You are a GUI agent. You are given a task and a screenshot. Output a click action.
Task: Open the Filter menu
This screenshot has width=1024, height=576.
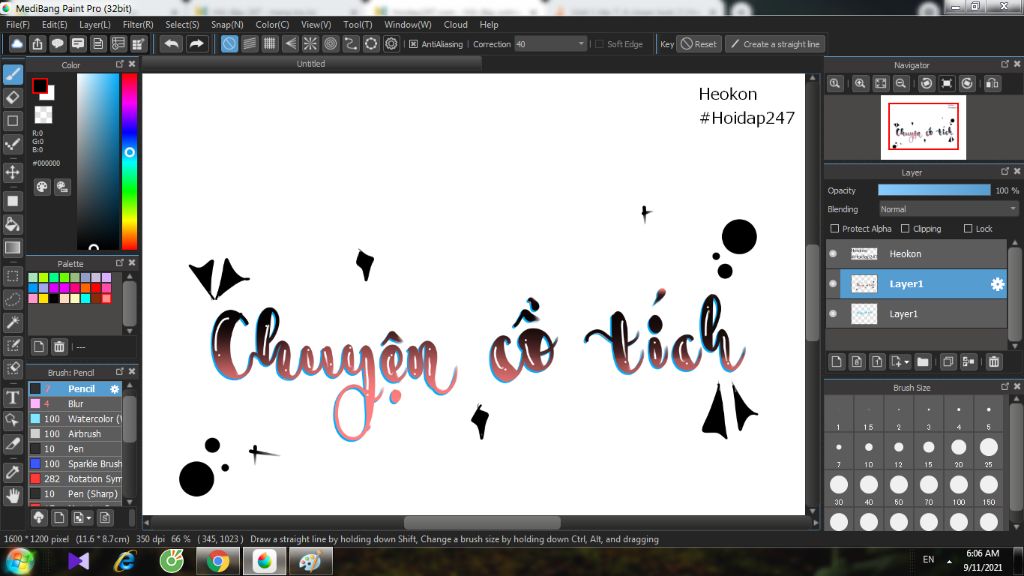138,25
